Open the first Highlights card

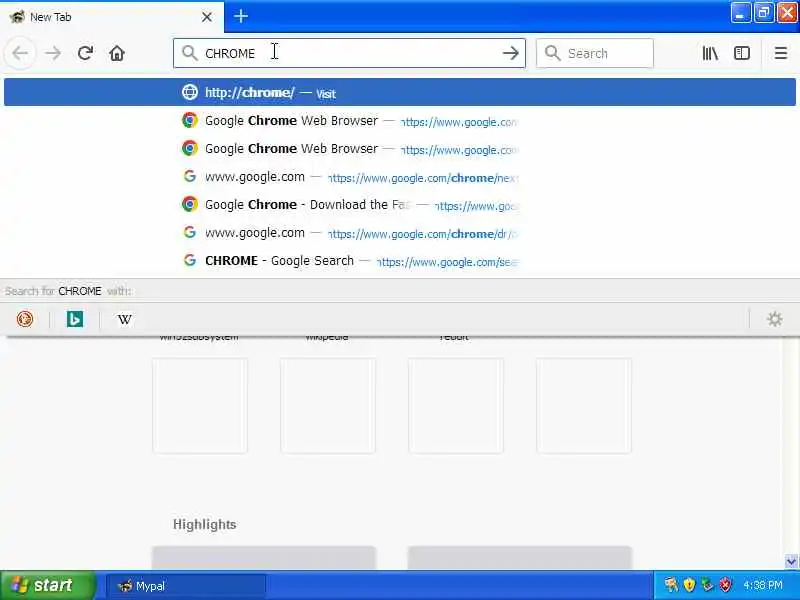pos(264,558)
